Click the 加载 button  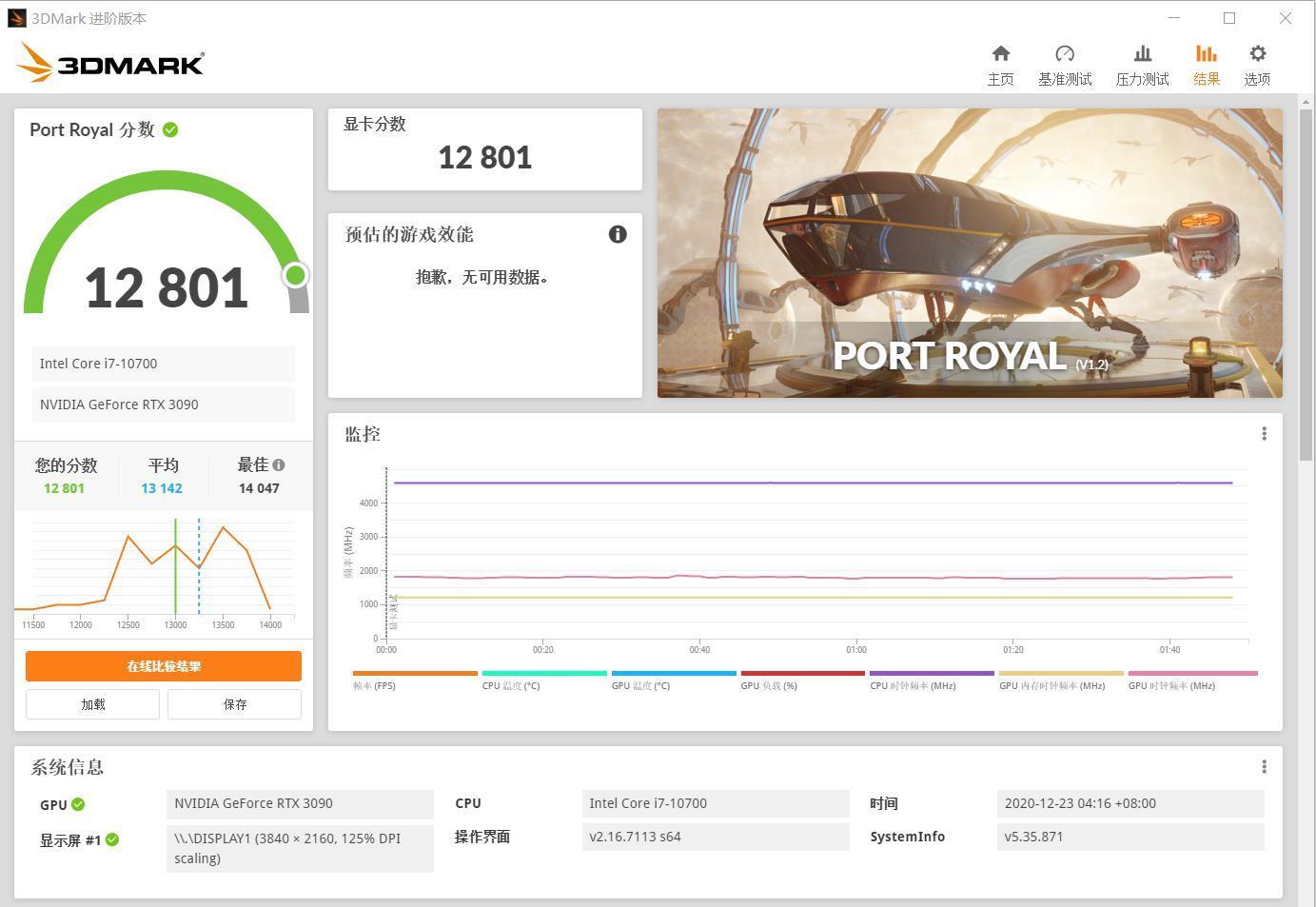point(92,704)
